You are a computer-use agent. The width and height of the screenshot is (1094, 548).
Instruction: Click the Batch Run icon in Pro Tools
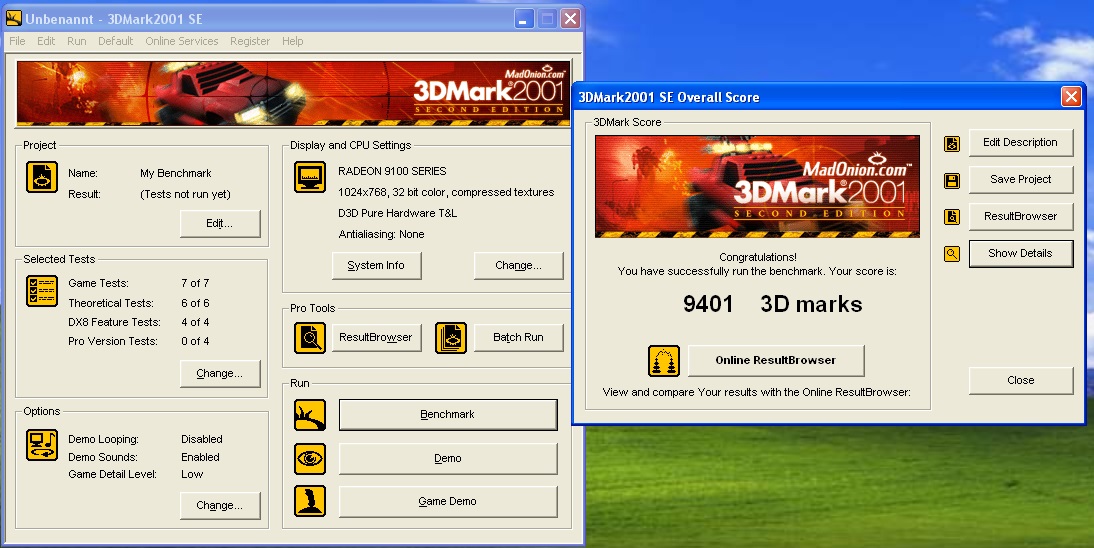coord(451,338)
